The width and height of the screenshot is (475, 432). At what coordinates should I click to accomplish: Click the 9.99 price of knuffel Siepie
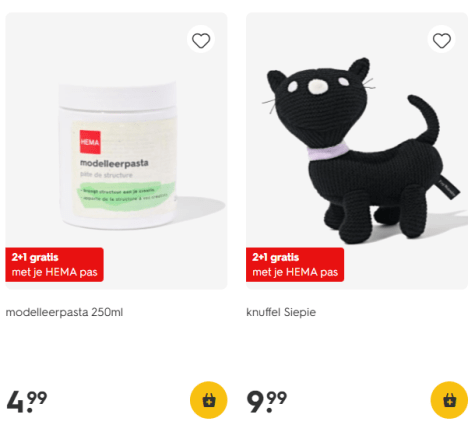(x=267, y=401)
